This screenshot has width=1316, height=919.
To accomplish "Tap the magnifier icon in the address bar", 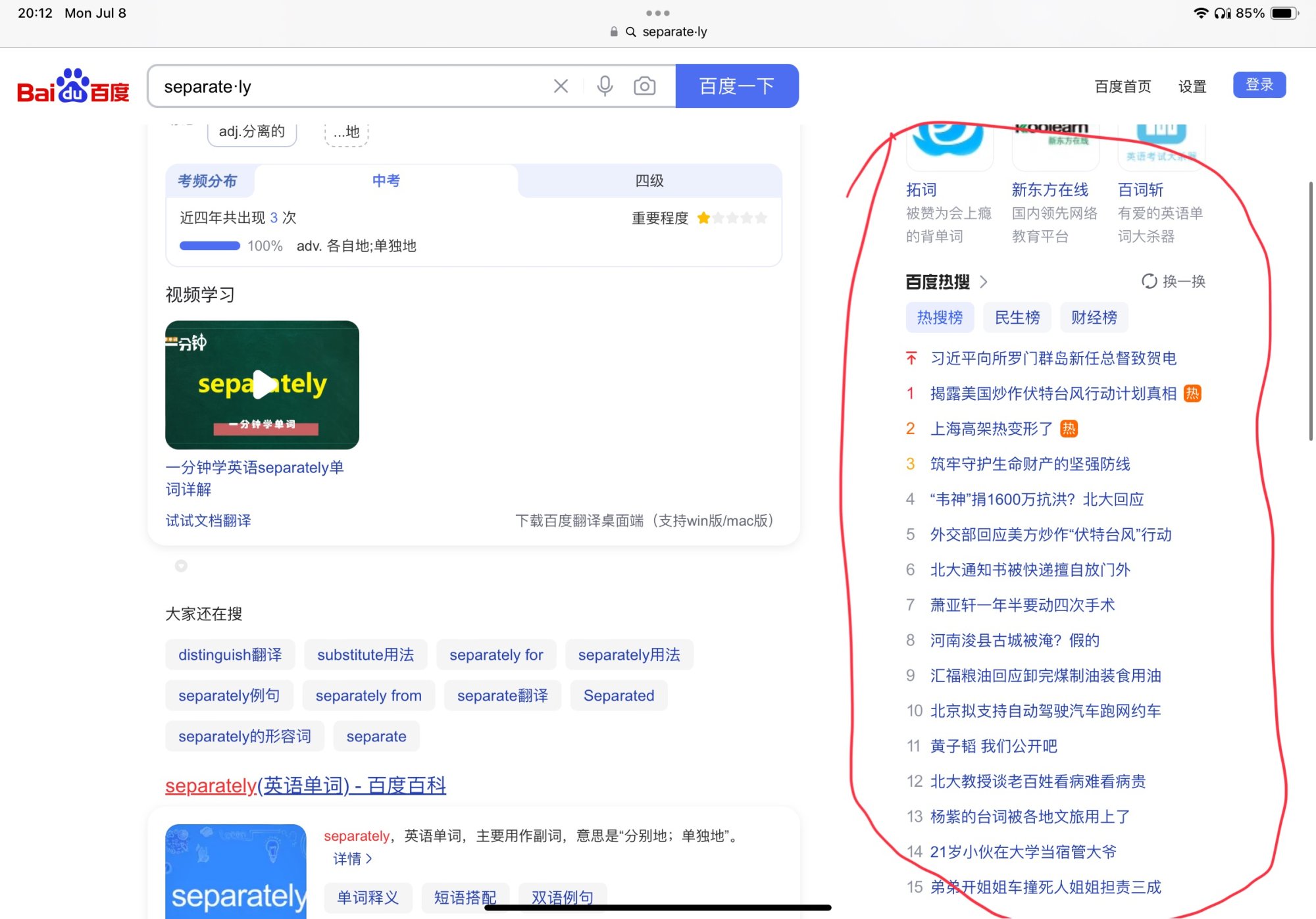I will point(630,32).
